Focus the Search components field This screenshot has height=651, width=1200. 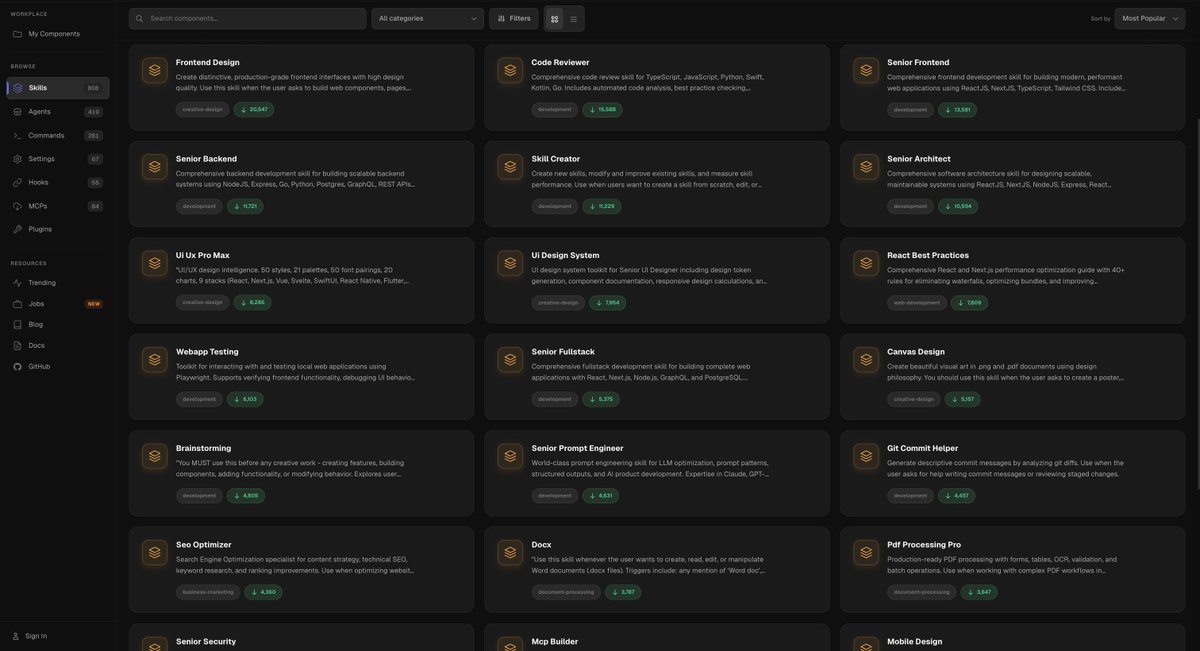247,18
